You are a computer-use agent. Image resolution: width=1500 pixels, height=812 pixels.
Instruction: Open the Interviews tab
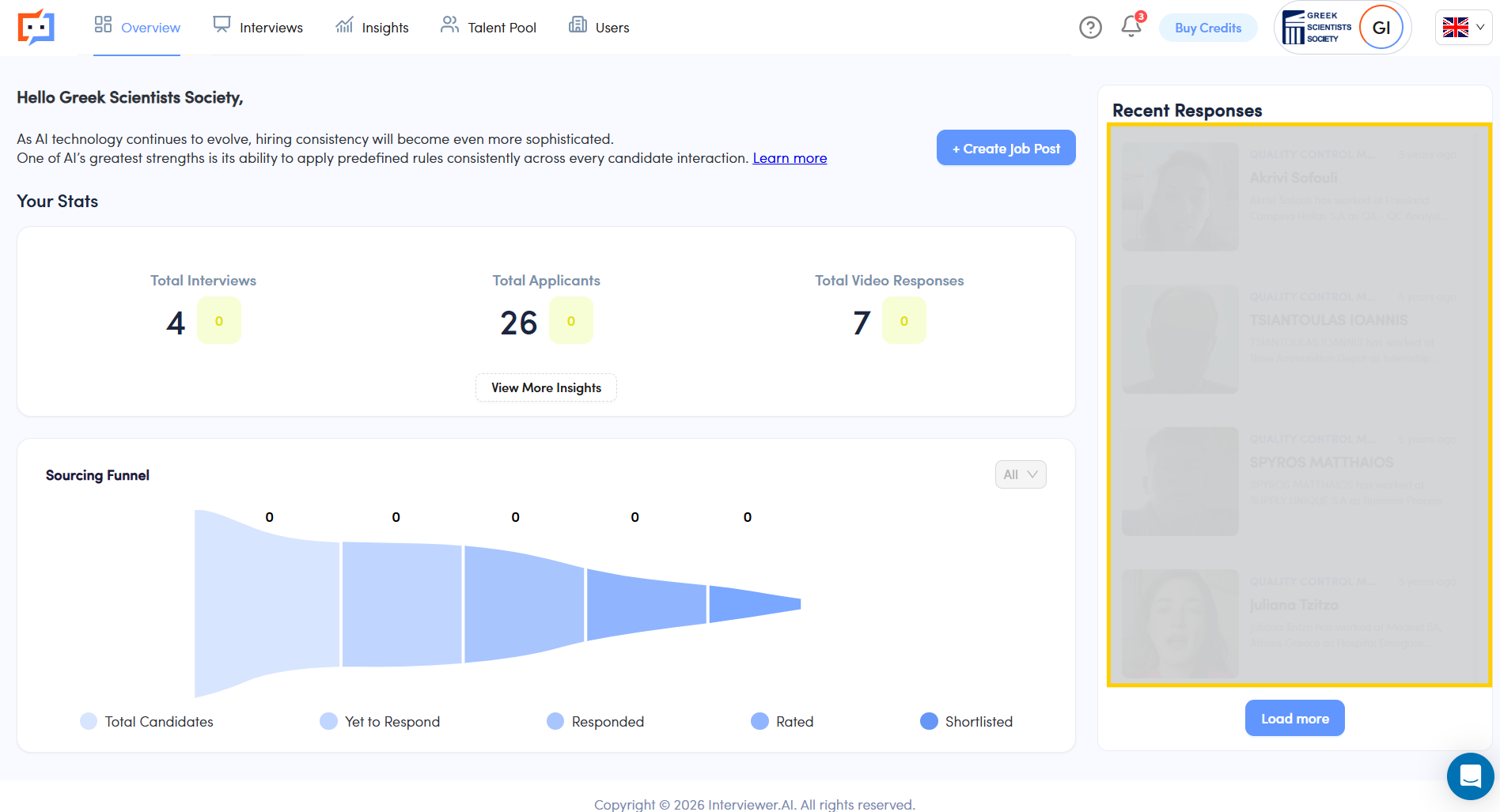click(258, 28)
